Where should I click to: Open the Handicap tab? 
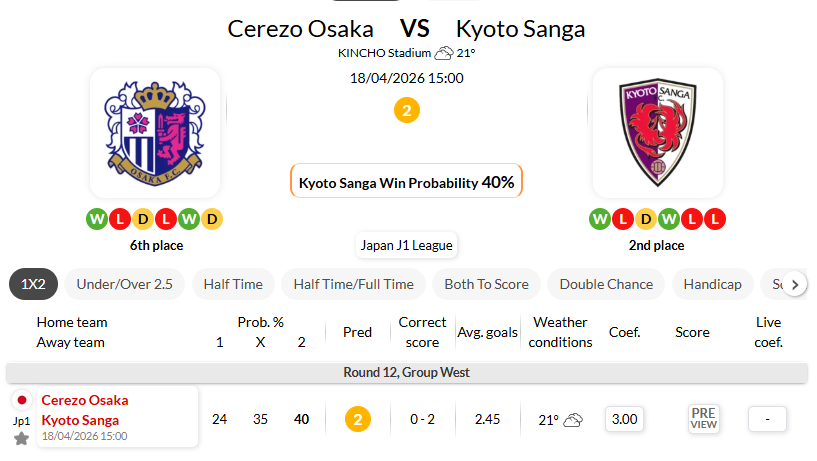(712, 284)
